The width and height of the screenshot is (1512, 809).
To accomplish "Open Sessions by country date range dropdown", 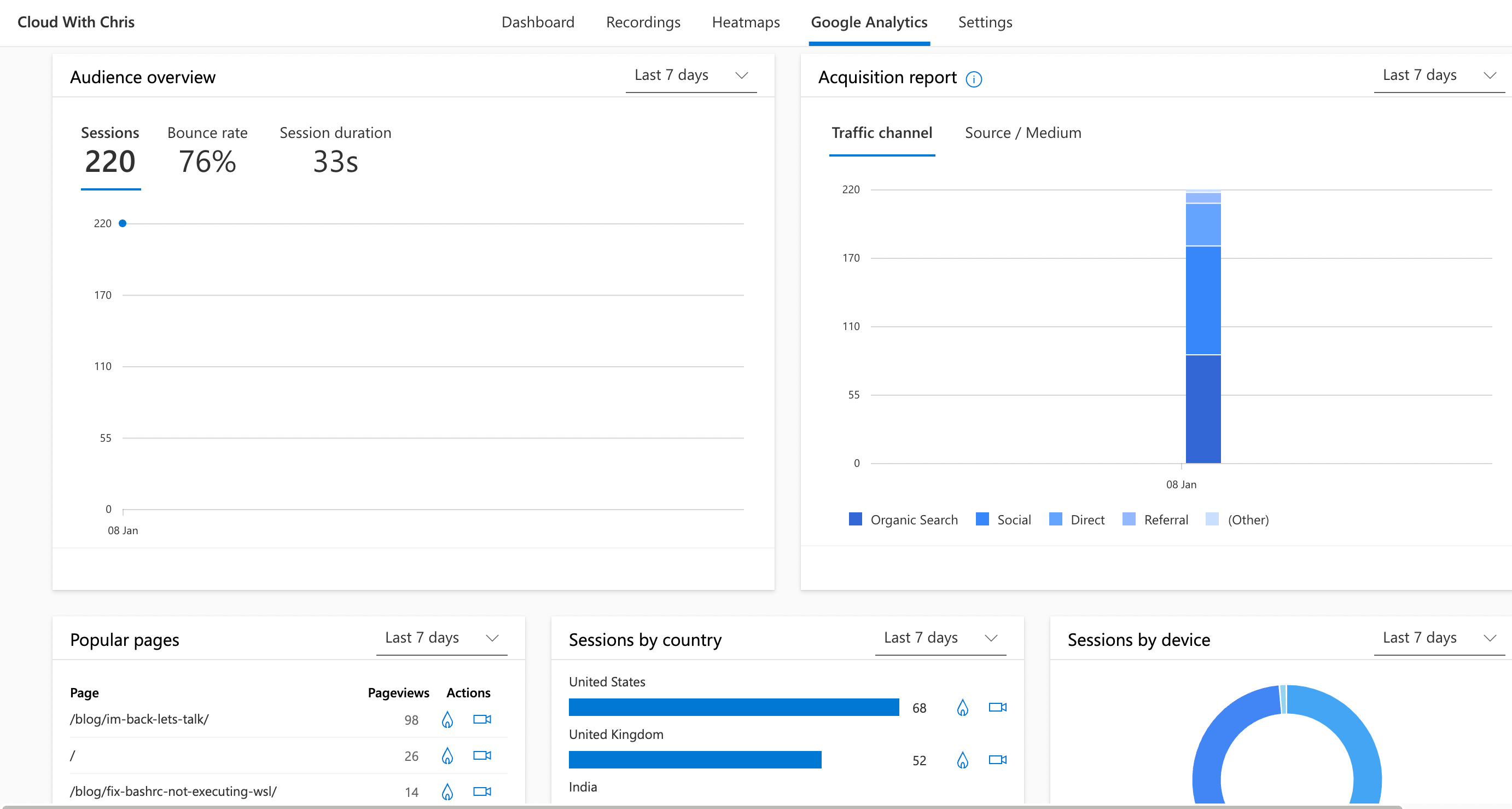I will click(940, 638).
